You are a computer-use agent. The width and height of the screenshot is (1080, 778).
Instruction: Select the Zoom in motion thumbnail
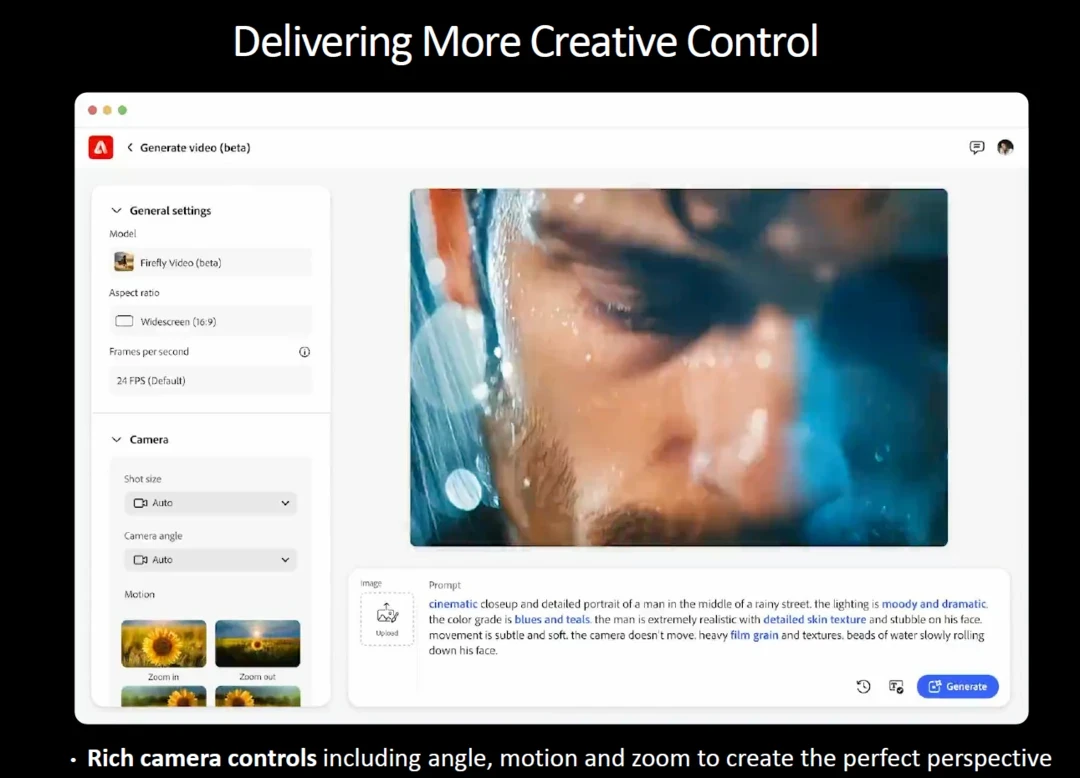164,643
